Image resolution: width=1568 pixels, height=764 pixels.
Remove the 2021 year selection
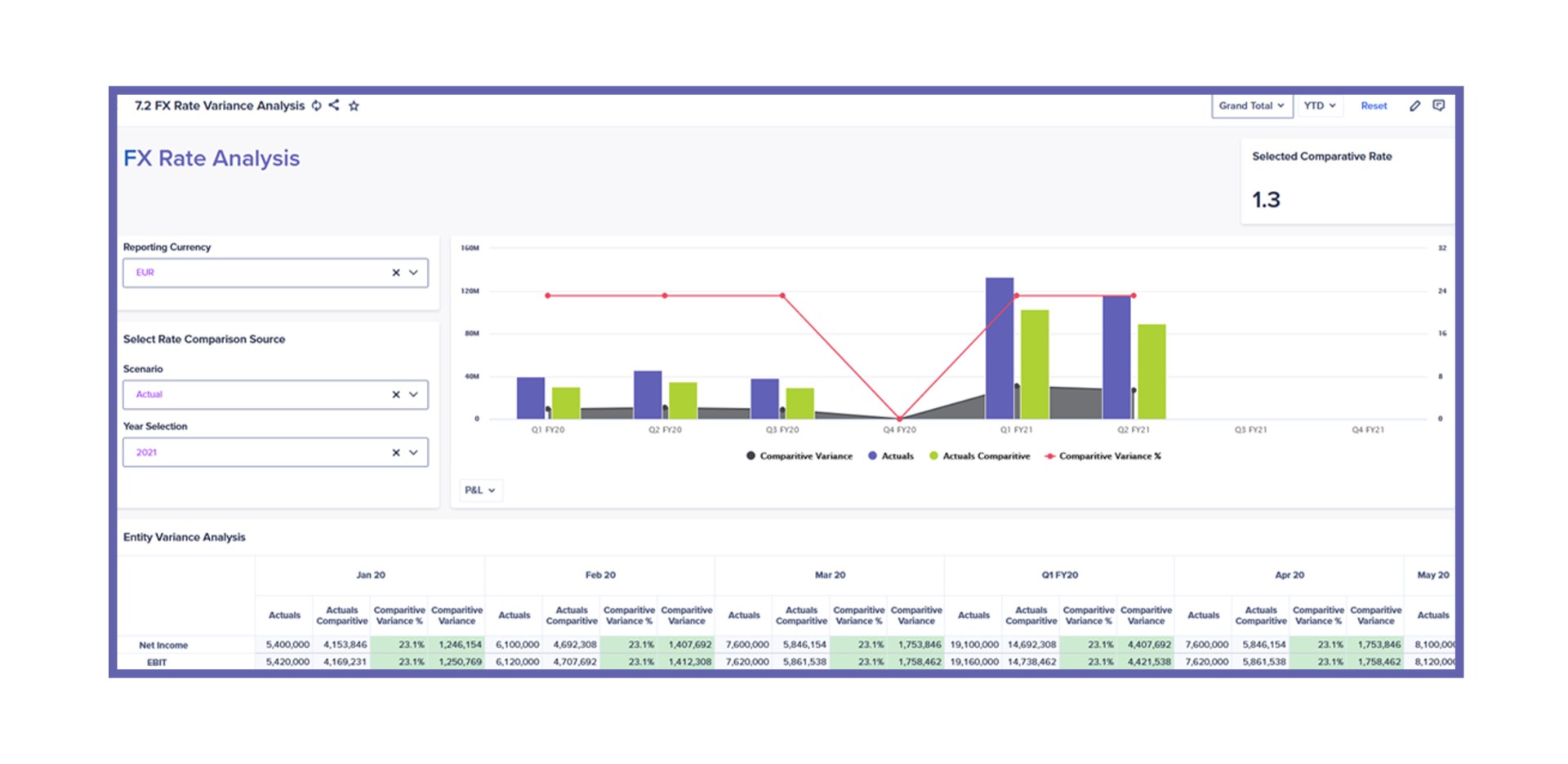click(396, 452)
